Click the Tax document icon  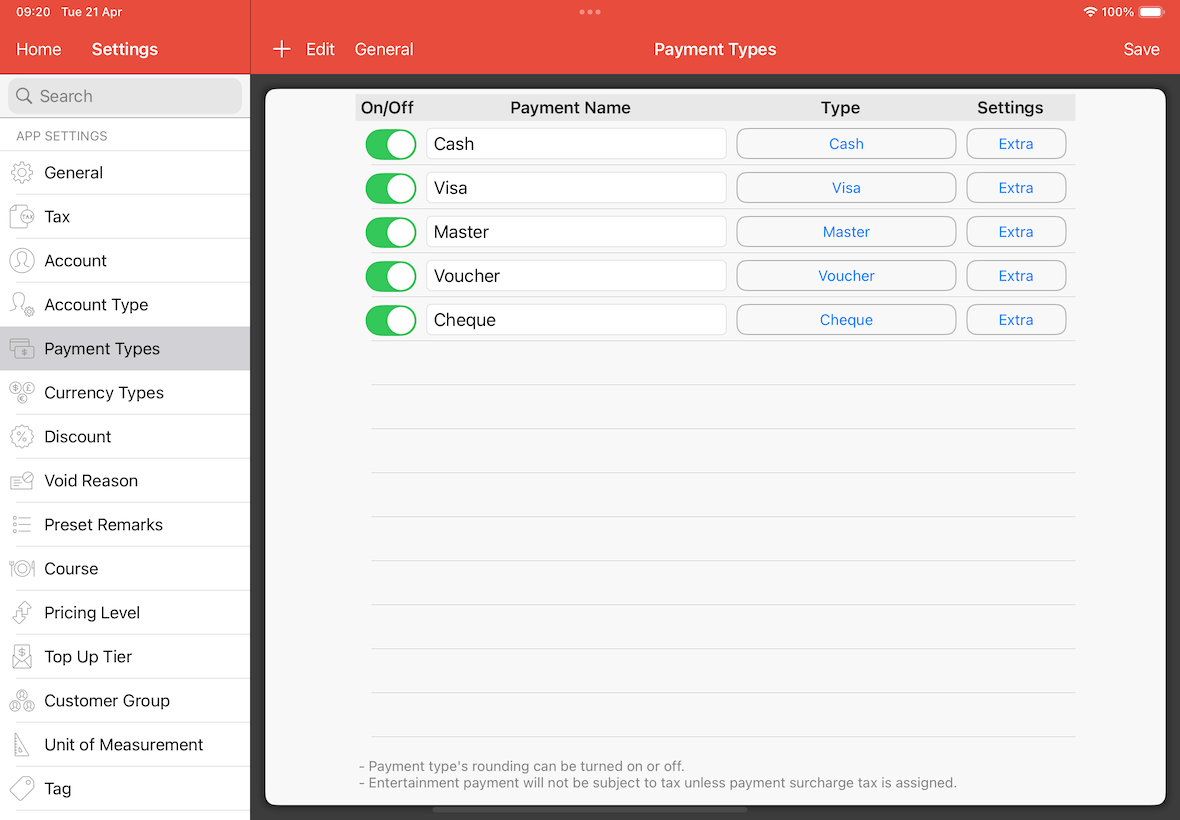tap(22, 217)
